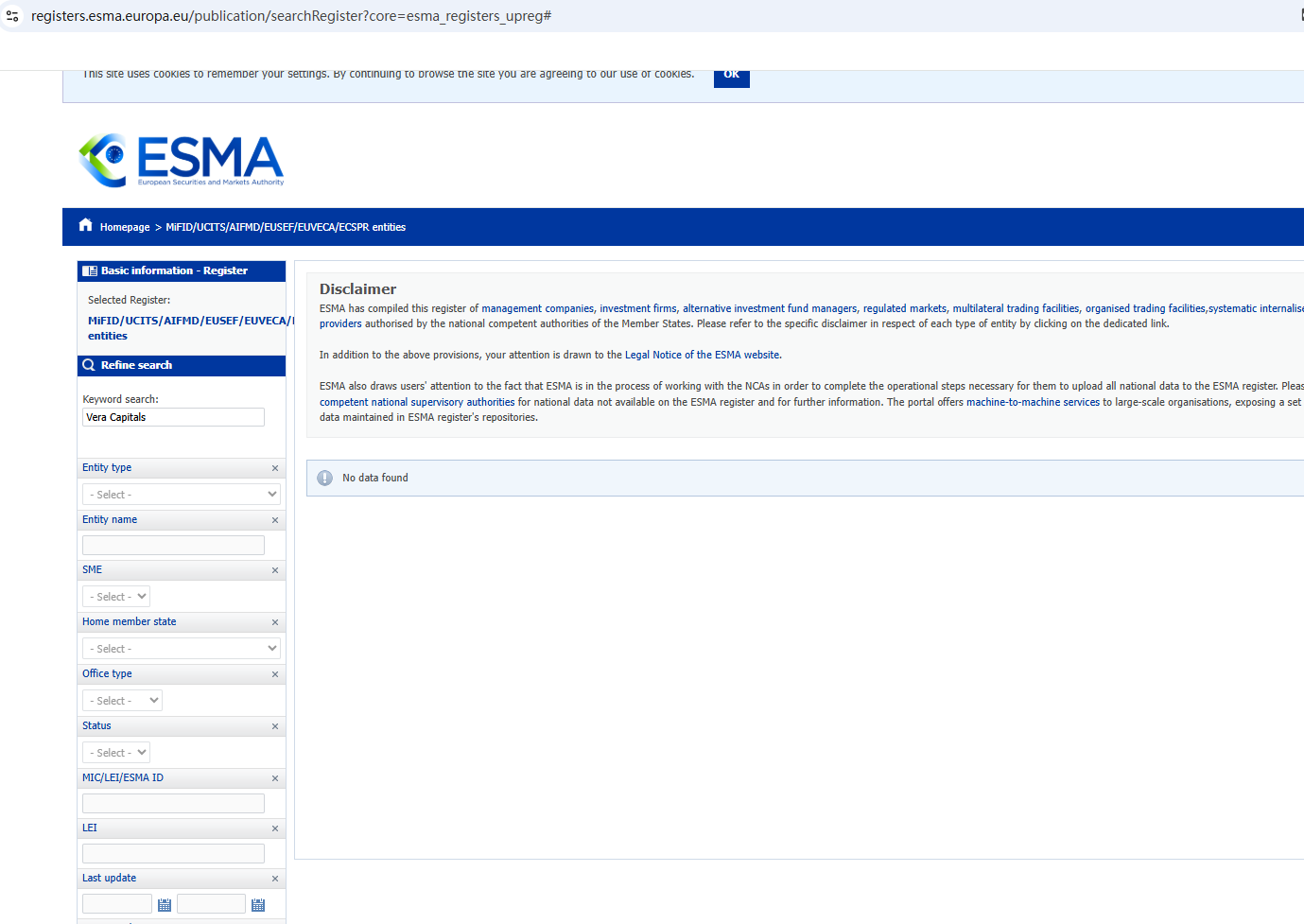
Task: Remove the Entity name filter
Action: [x=275, y=520]
